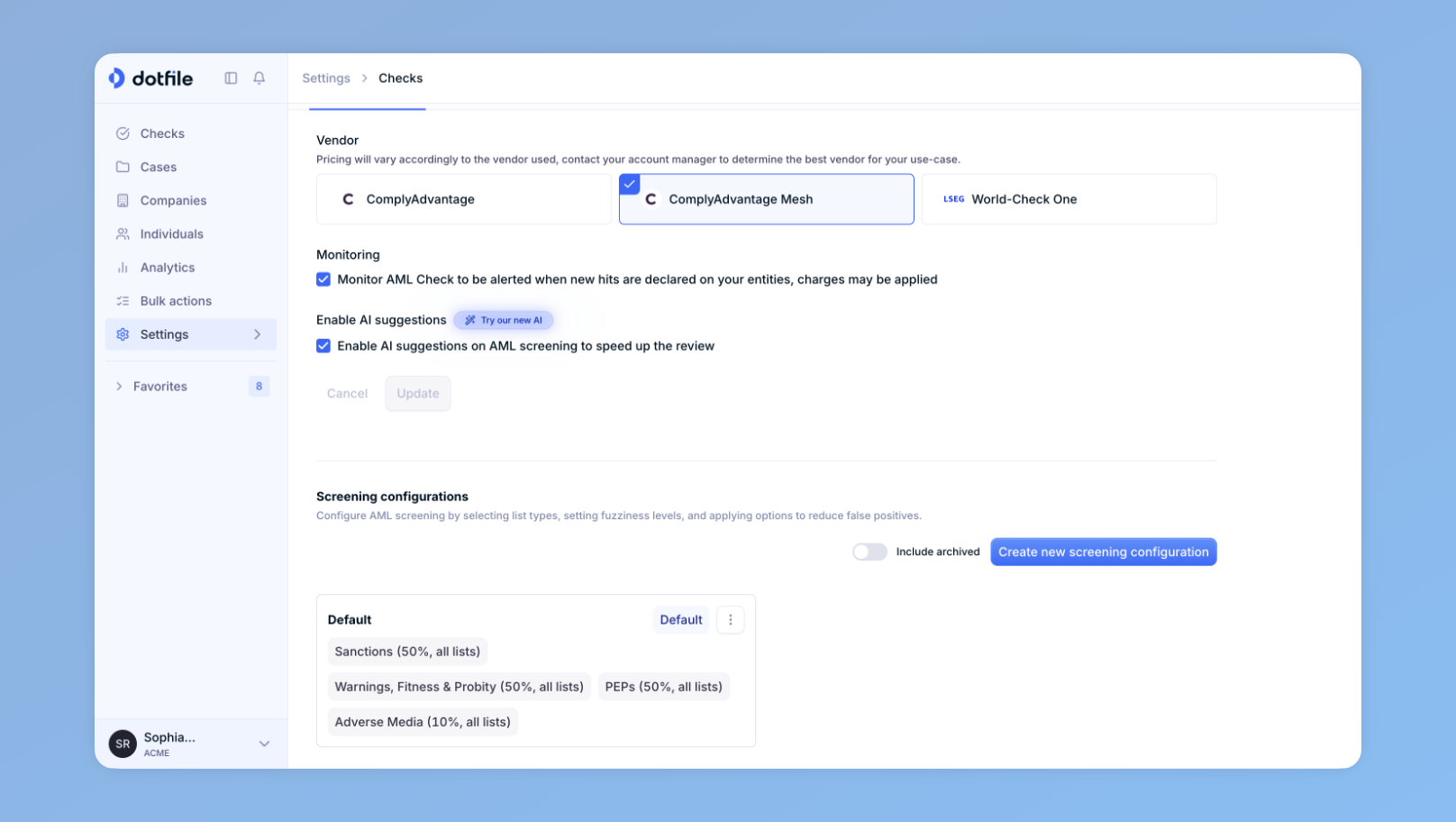Image resolution: width=1456 pixels, height=822 pixels.
Task: Click Favorites count badge 8
Action: pos(259,387)
